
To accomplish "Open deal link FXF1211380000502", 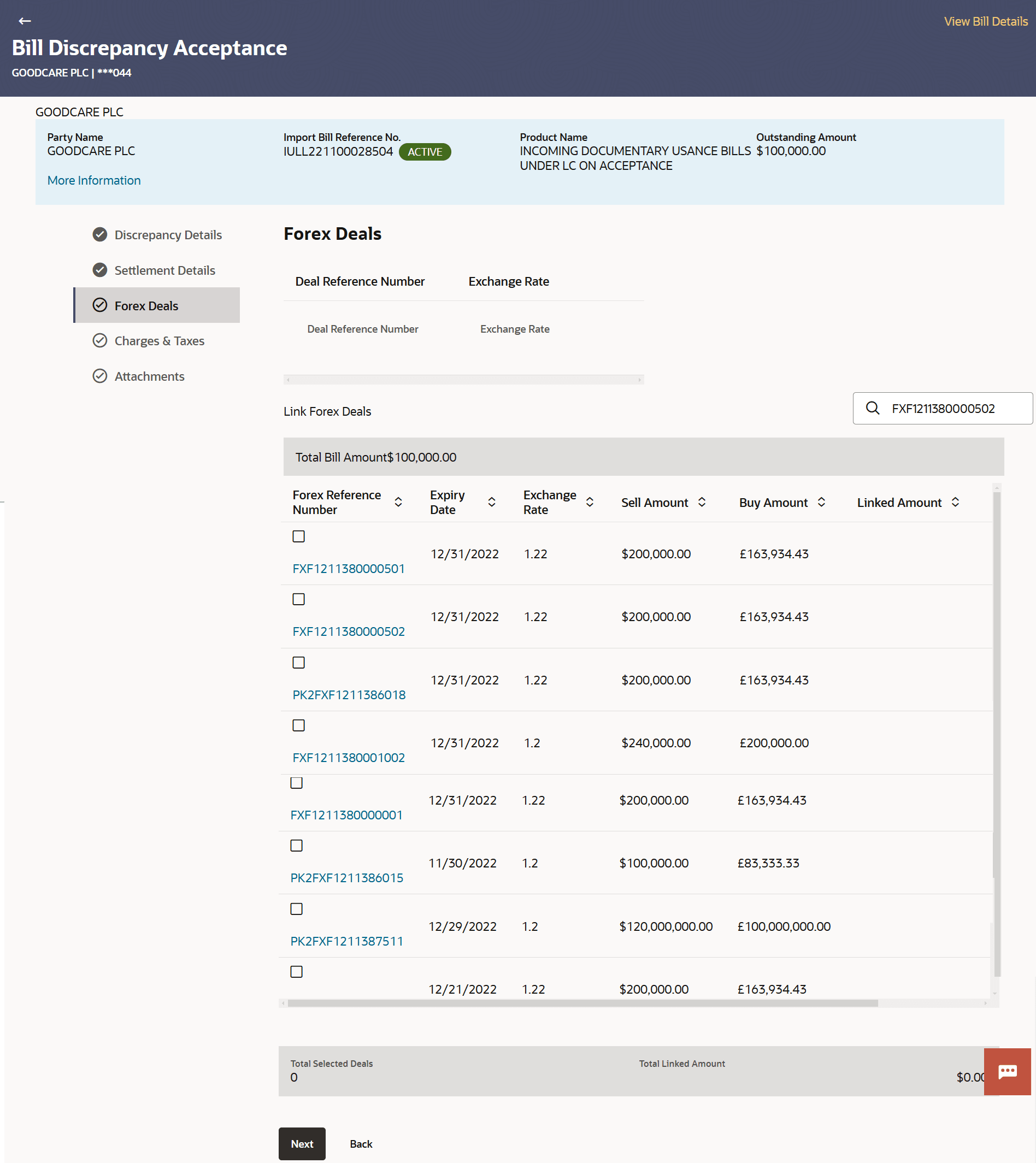I will coord(349,631).
